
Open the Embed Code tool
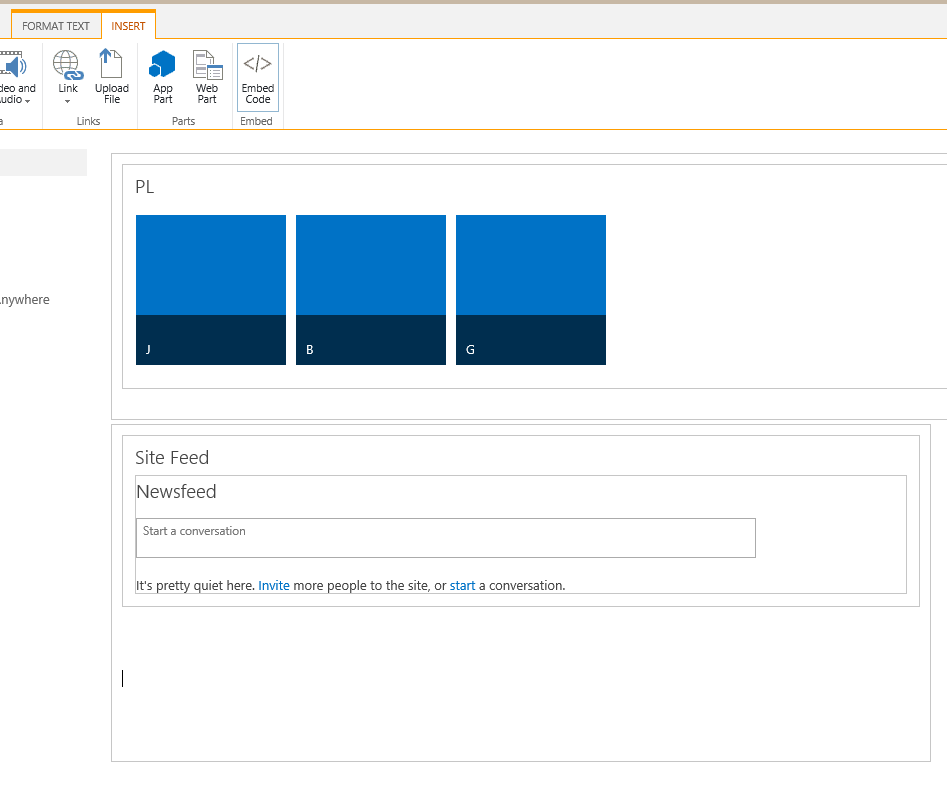tap(257, 76)
